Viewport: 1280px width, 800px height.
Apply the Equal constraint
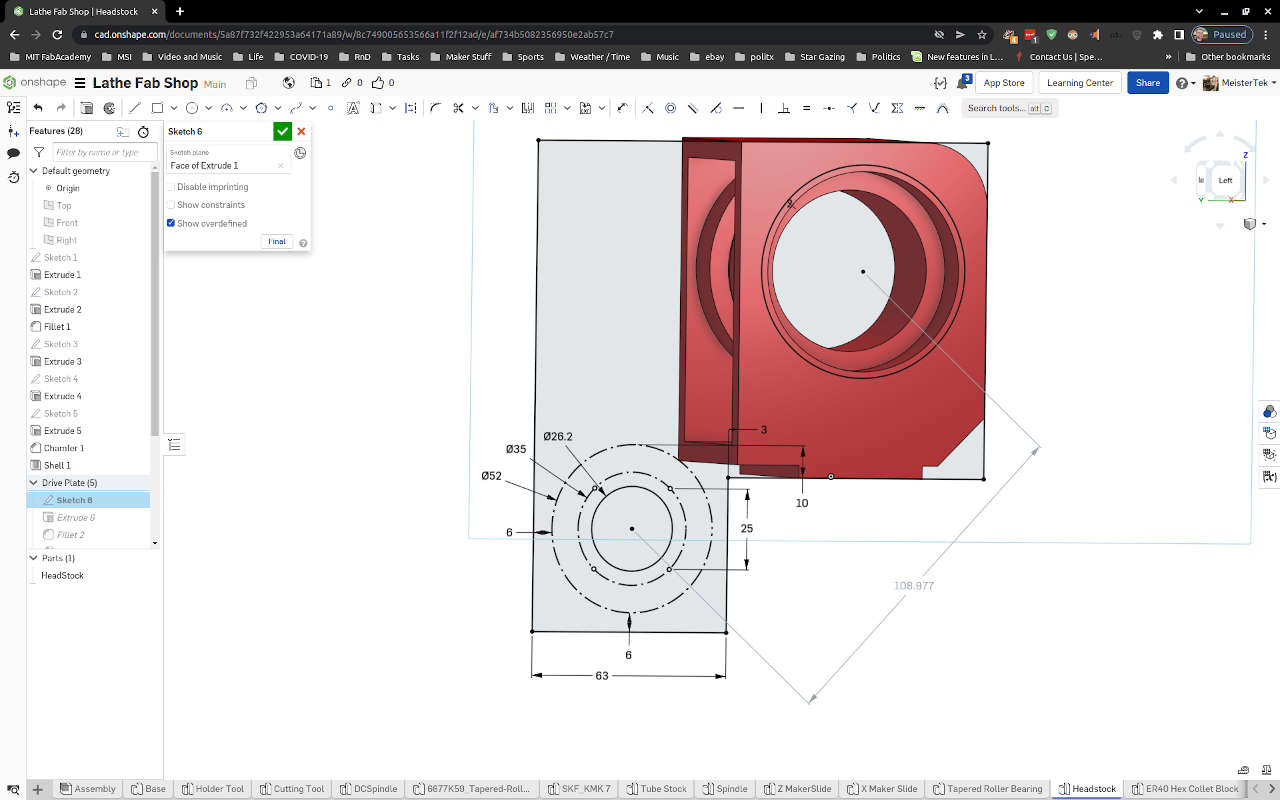click(x=806, y=108)
